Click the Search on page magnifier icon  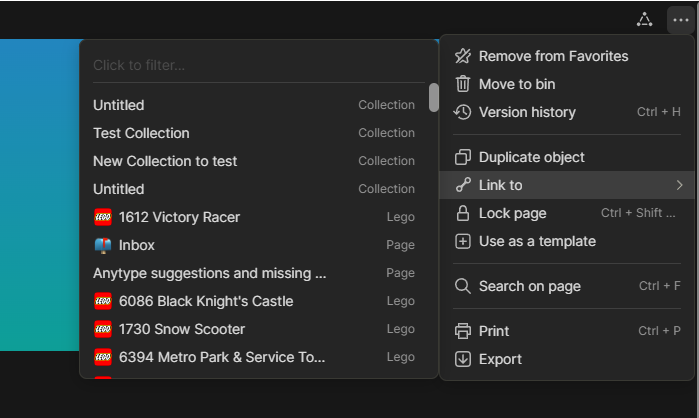[463, 286]
